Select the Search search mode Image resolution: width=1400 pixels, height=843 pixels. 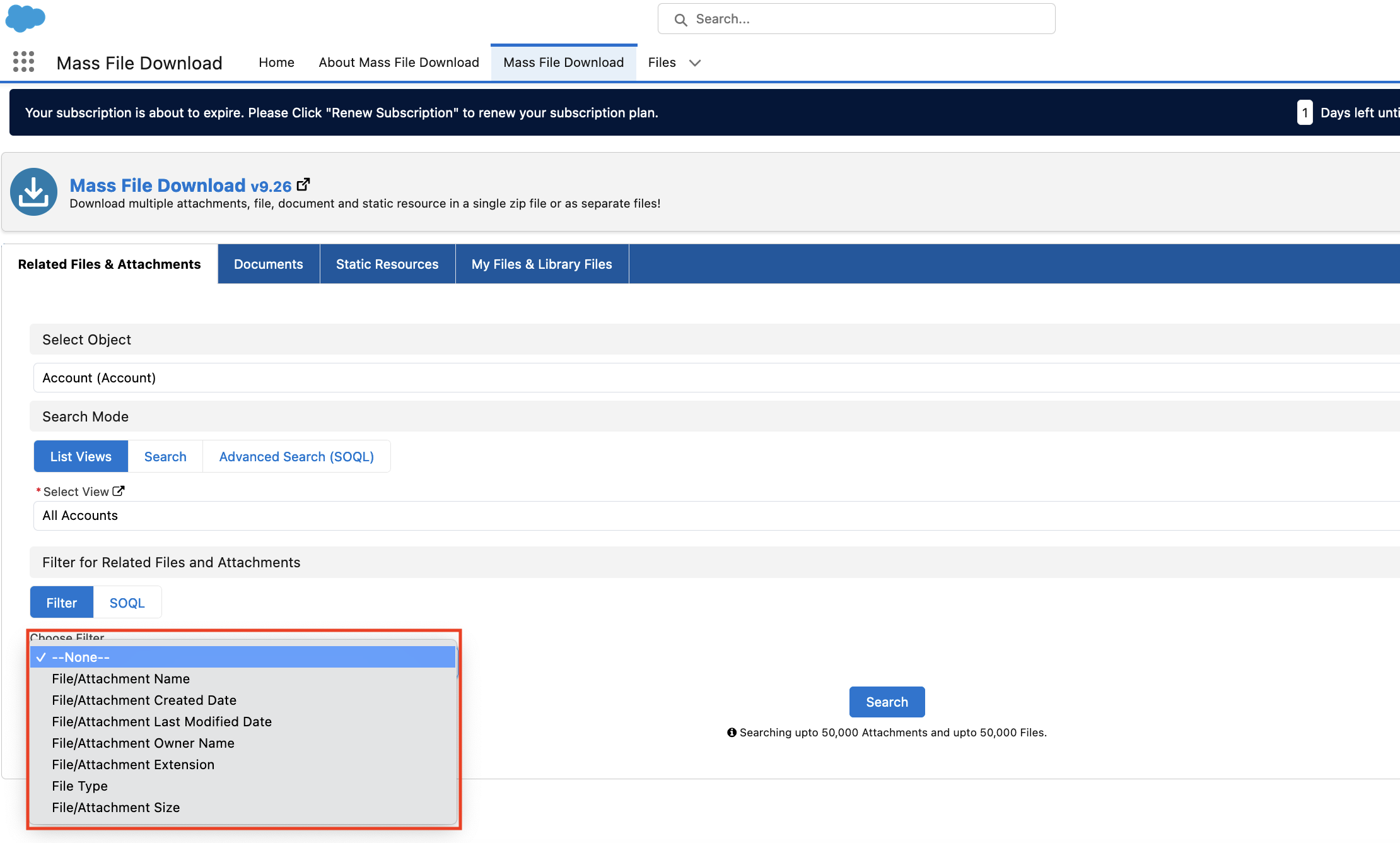pos(165,456)
